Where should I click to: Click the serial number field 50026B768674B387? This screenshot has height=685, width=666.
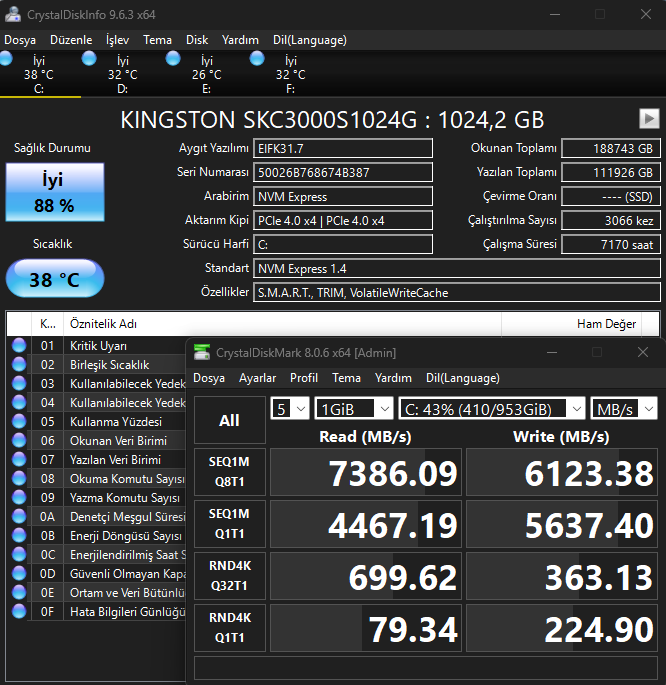(343, 172)
